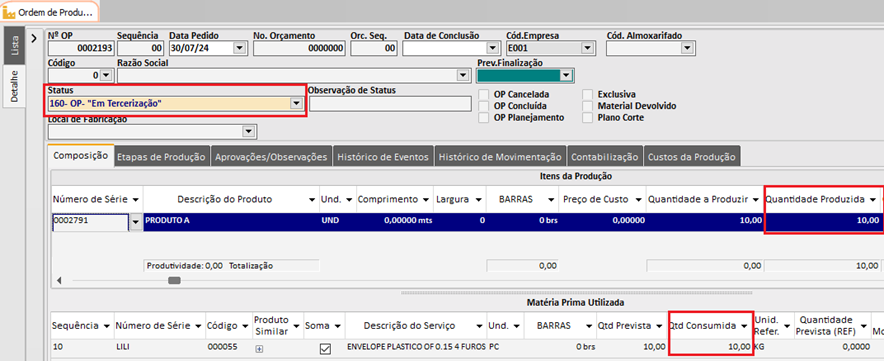Open the Razão Social dropdown

463,75
